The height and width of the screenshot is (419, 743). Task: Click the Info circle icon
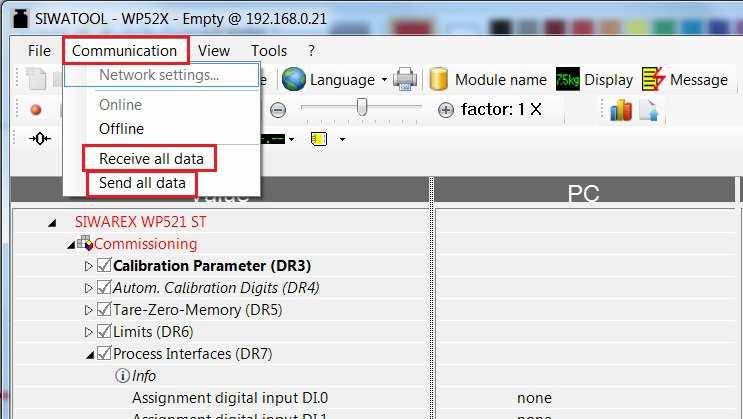tap(122, 376)
